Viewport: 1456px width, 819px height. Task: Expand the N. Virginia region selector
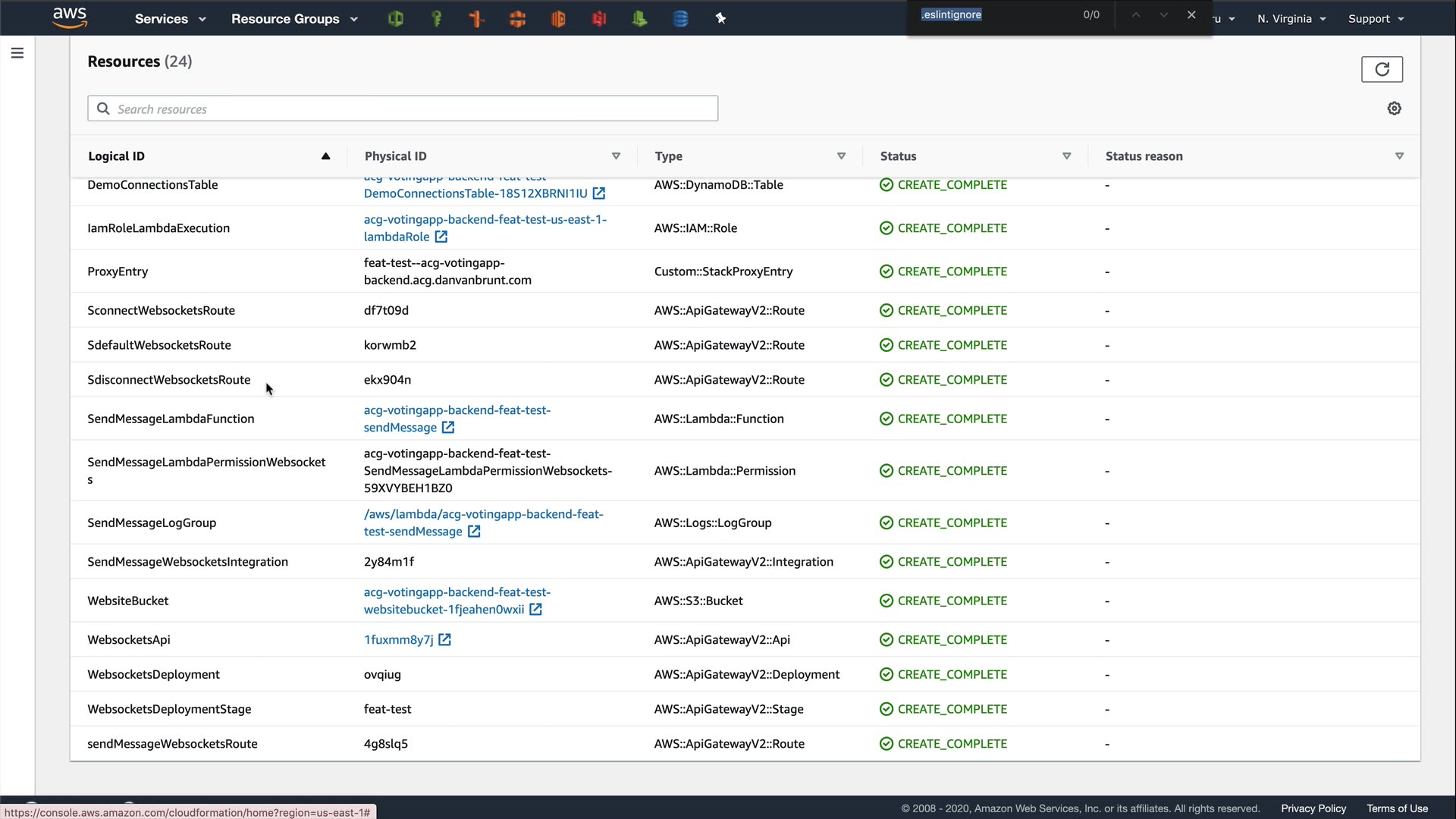click(x=1291, y=19)
